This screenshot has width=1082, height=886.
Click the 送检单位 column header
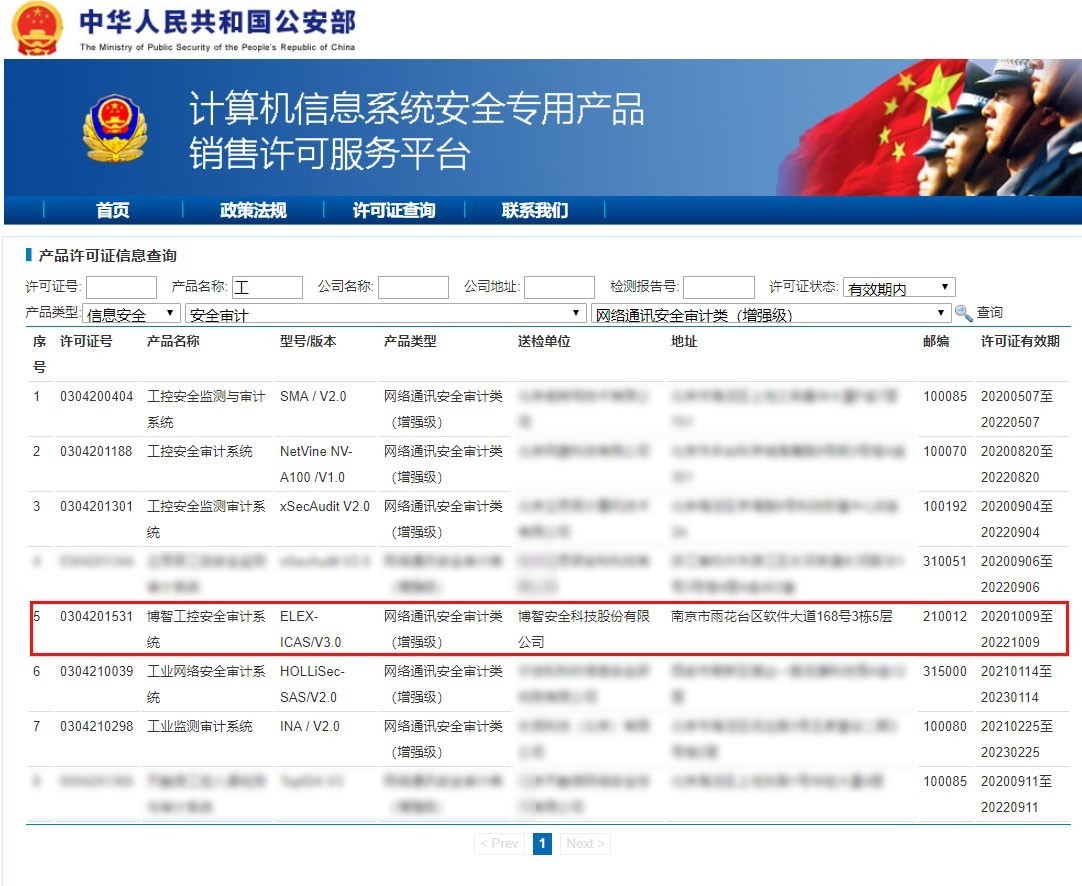pos(544,341)
